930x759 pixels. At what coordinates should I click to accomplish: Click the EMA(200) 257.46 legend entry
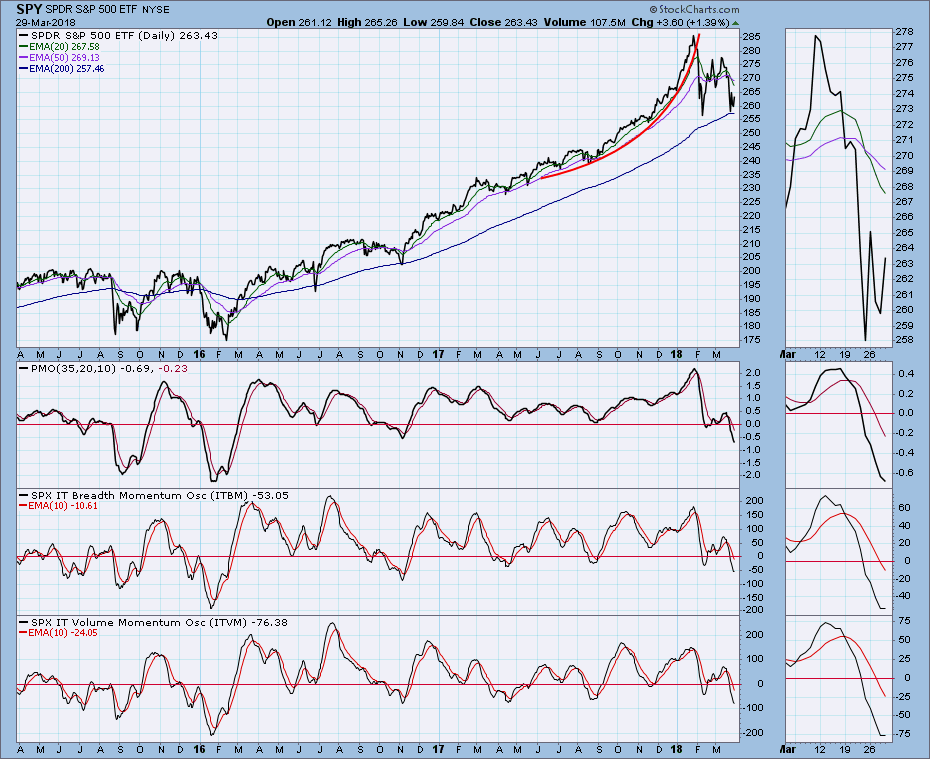click(62, 69)
